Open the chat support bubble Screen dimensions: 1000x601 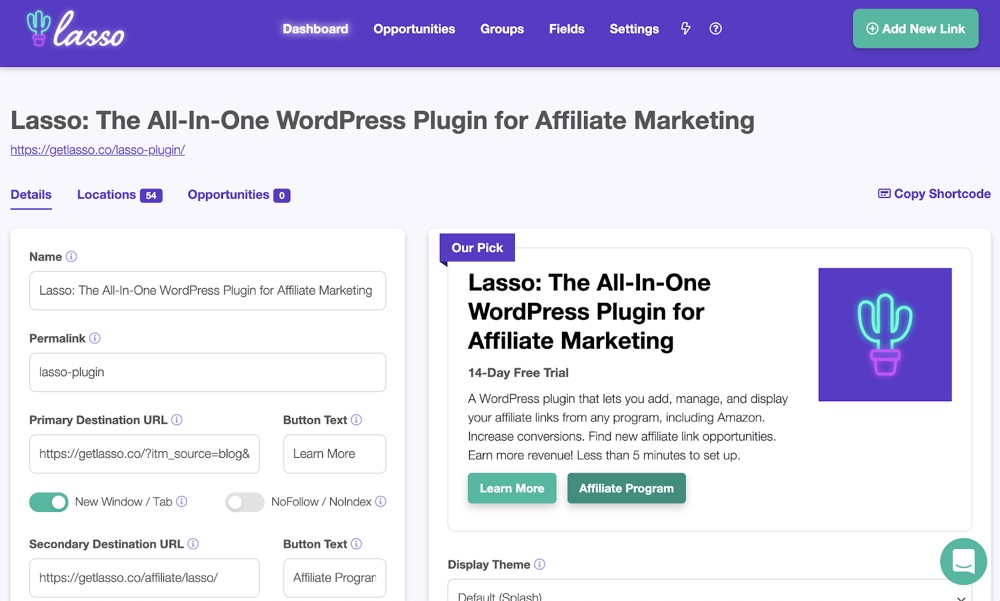[x=963, y=561]
